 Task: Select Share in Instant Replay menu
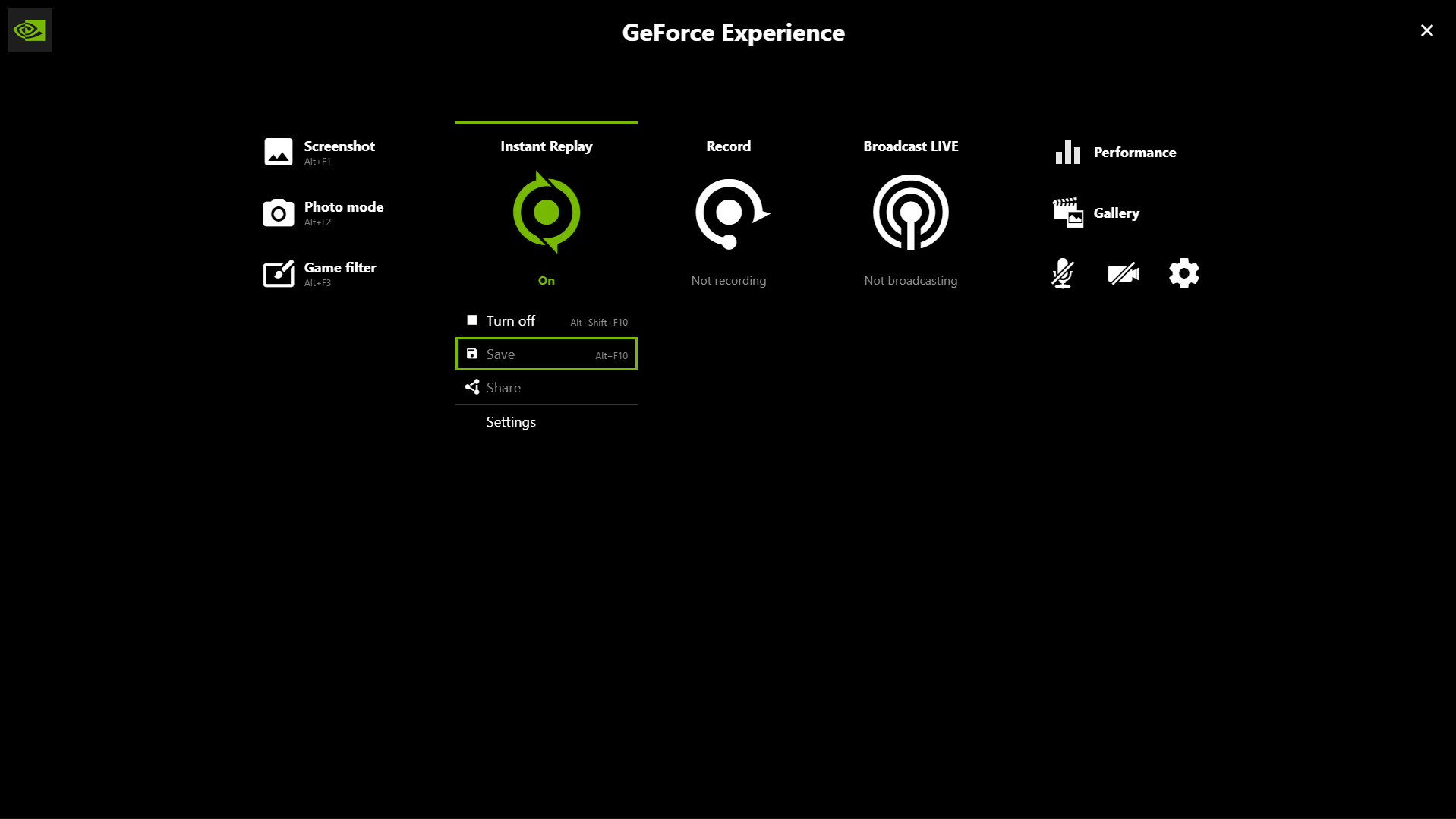point(547,387)
